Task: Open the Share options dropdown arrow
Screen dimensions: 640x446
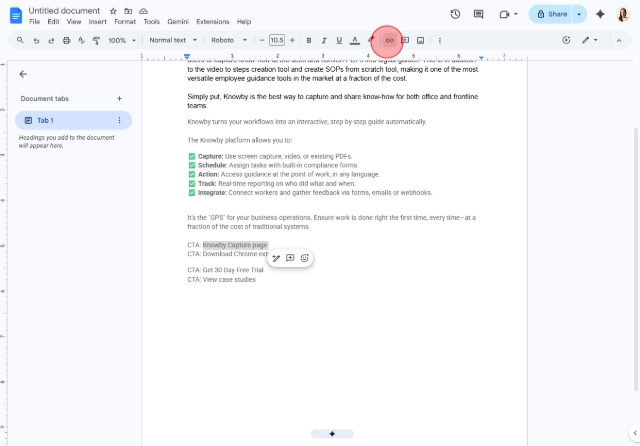Action: click(x=579, y=14)
